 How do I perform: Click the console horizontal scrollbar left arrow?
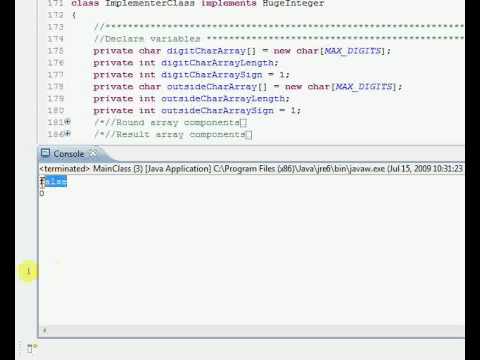point(45,331)
